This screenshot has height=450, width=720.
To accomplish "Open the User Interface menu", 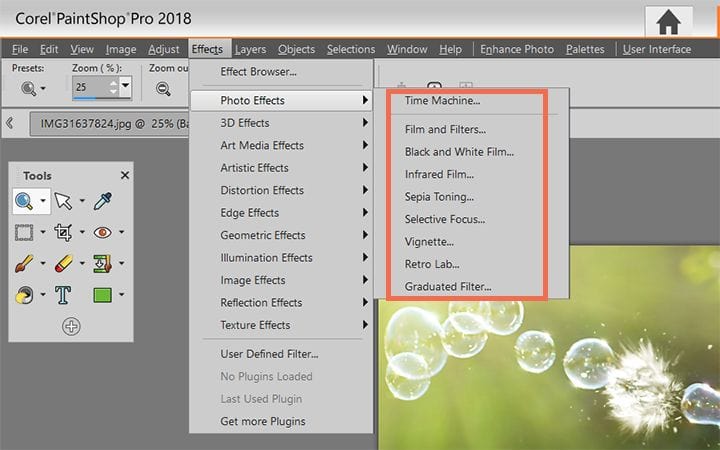I will click(x=657, y=49).
